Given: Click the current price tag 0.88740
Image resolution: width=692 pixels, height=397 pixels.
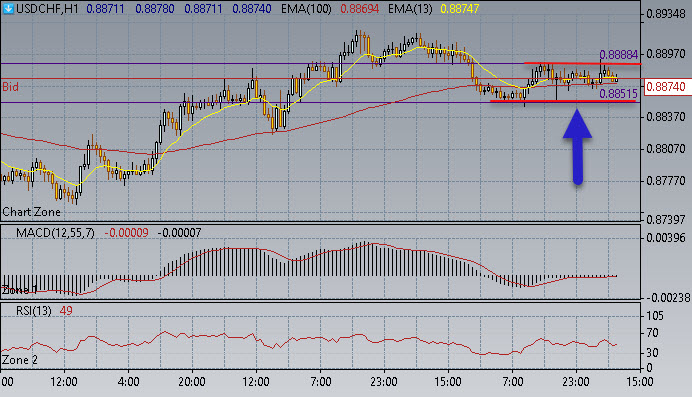Looking at the screenshot, I should coord(666,87).
